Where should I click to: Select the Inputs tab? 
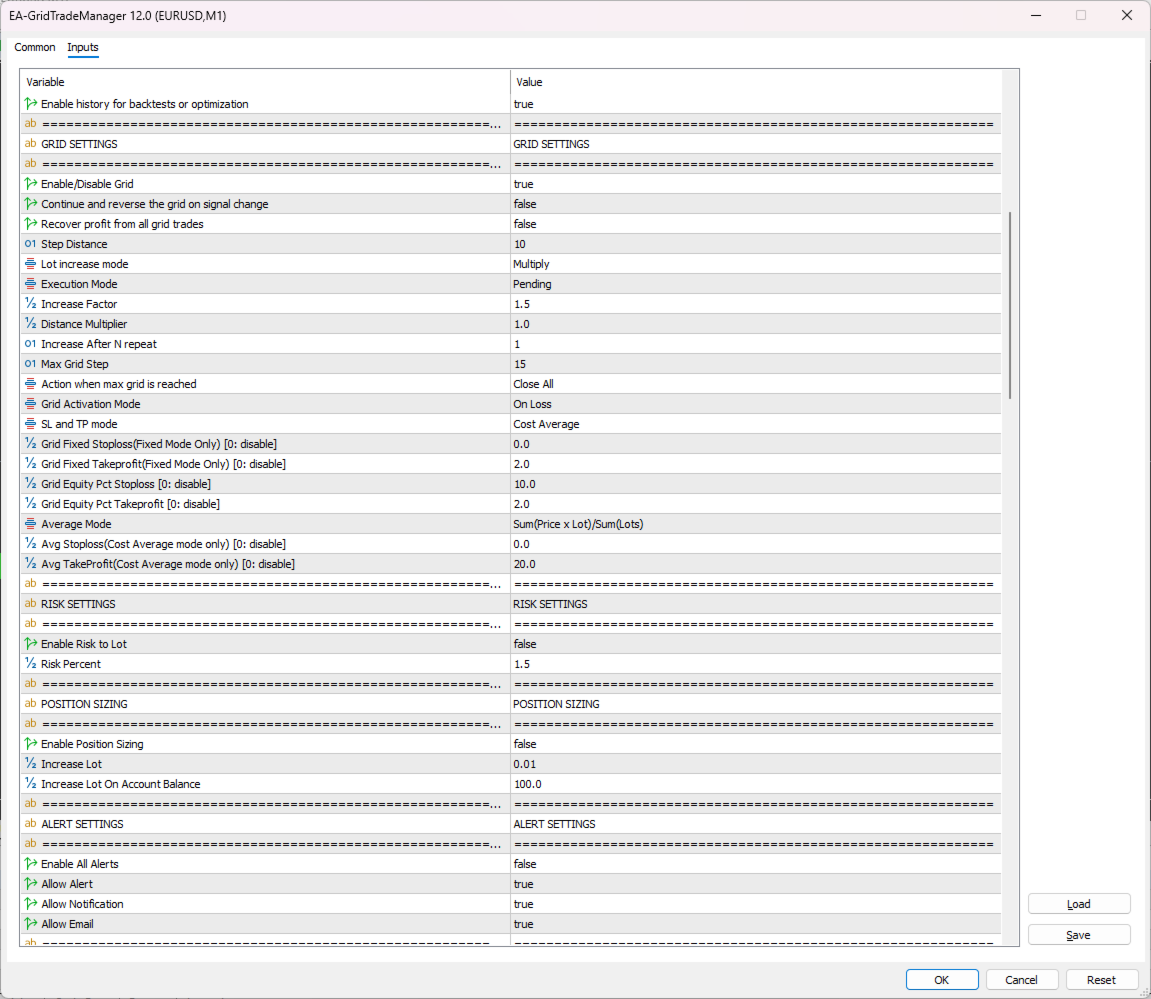[83, 47]
